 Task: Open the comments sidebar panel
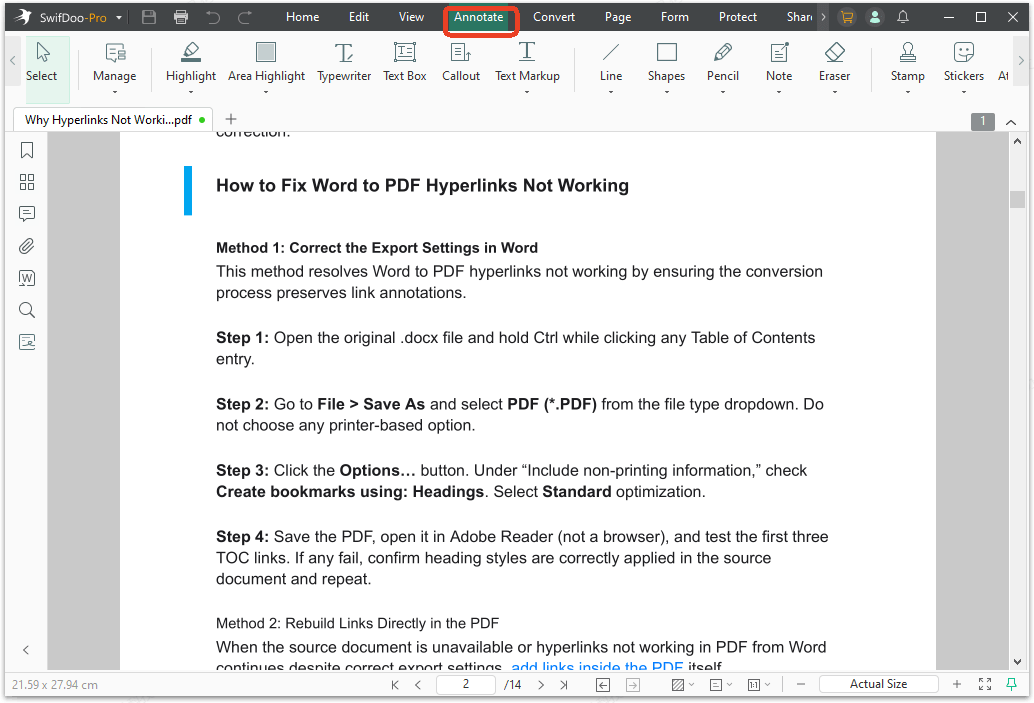[27, 214]
